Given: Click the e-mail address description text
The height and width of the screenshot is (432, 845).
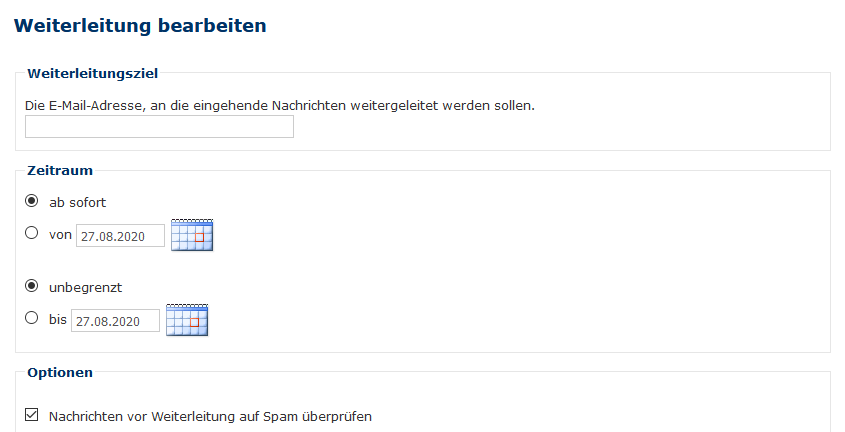Looking at the screenshot, I should 280,104.
